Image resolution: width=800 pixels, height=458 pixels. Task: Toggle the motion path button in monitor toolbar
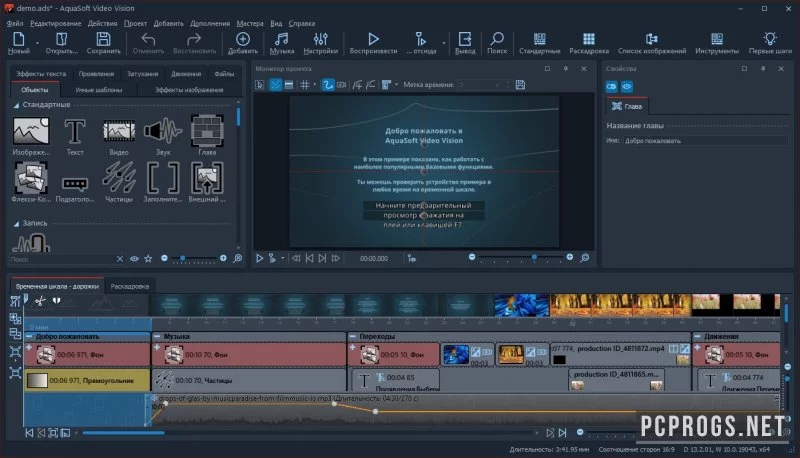(x=328, y=85)
